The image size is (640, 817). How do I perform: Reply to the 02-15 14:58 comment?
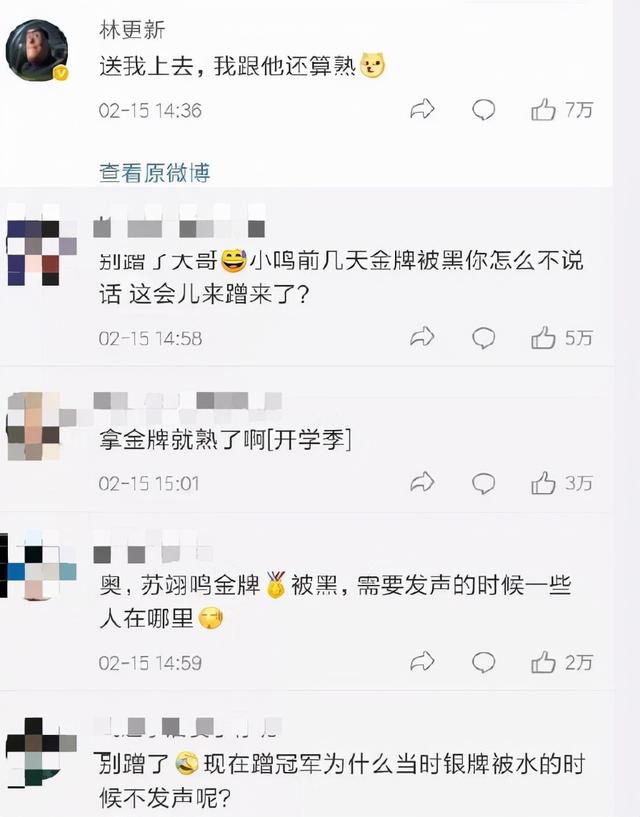coord(484,338)
